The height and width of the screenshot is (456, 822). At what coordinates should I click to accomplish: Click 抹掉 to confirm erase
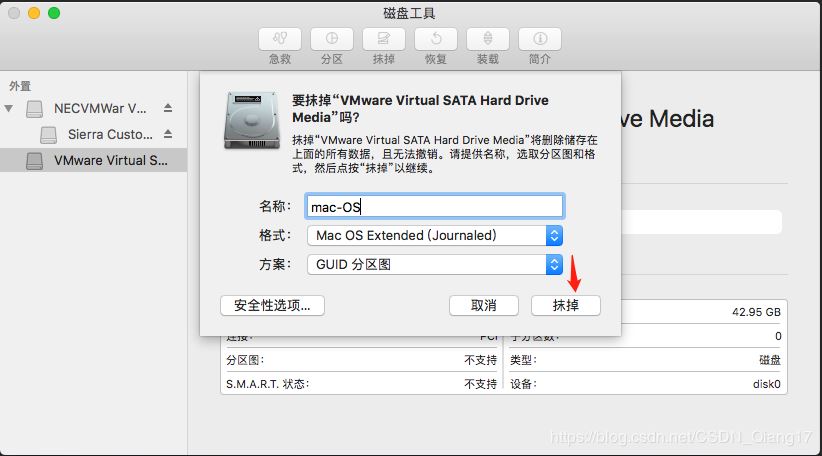coord(566,305)
